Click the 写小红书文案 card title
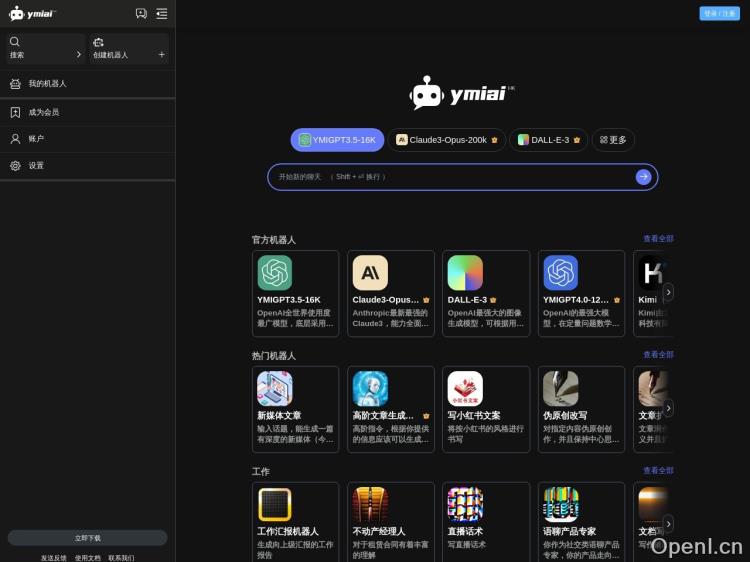Viewport: 750px width, 562px height. [474, 416]
